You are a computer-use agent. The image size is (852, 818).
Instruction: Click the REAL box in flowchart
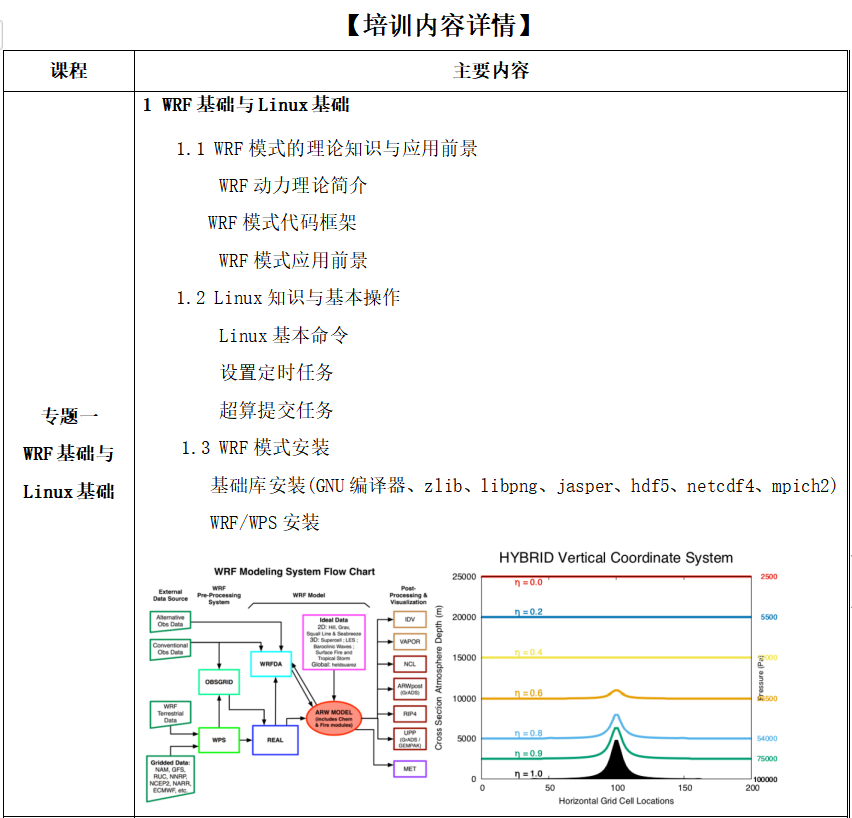pyautogui.click(x=275, y=740)
